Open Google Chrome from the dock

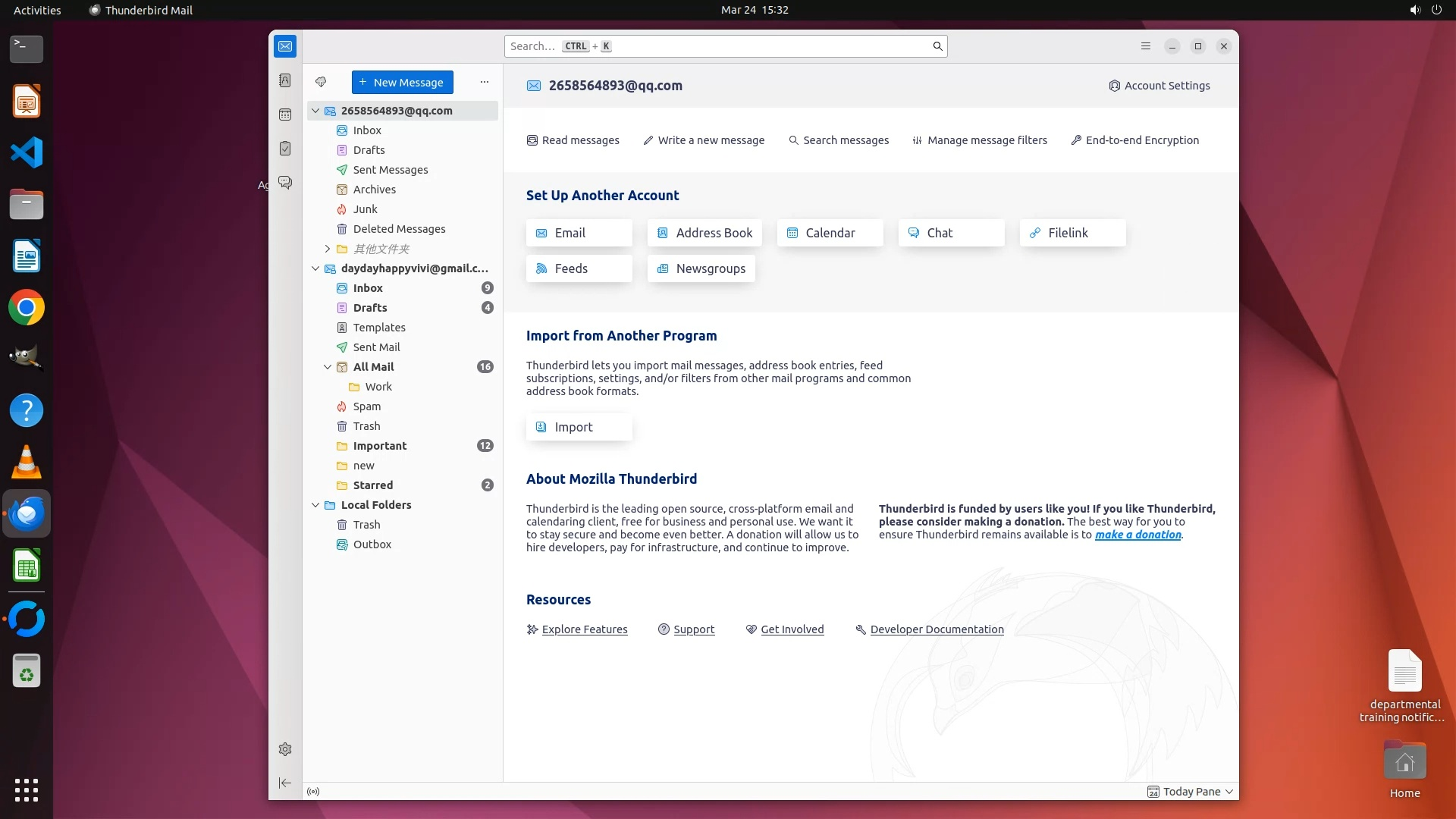pos(27,308)
